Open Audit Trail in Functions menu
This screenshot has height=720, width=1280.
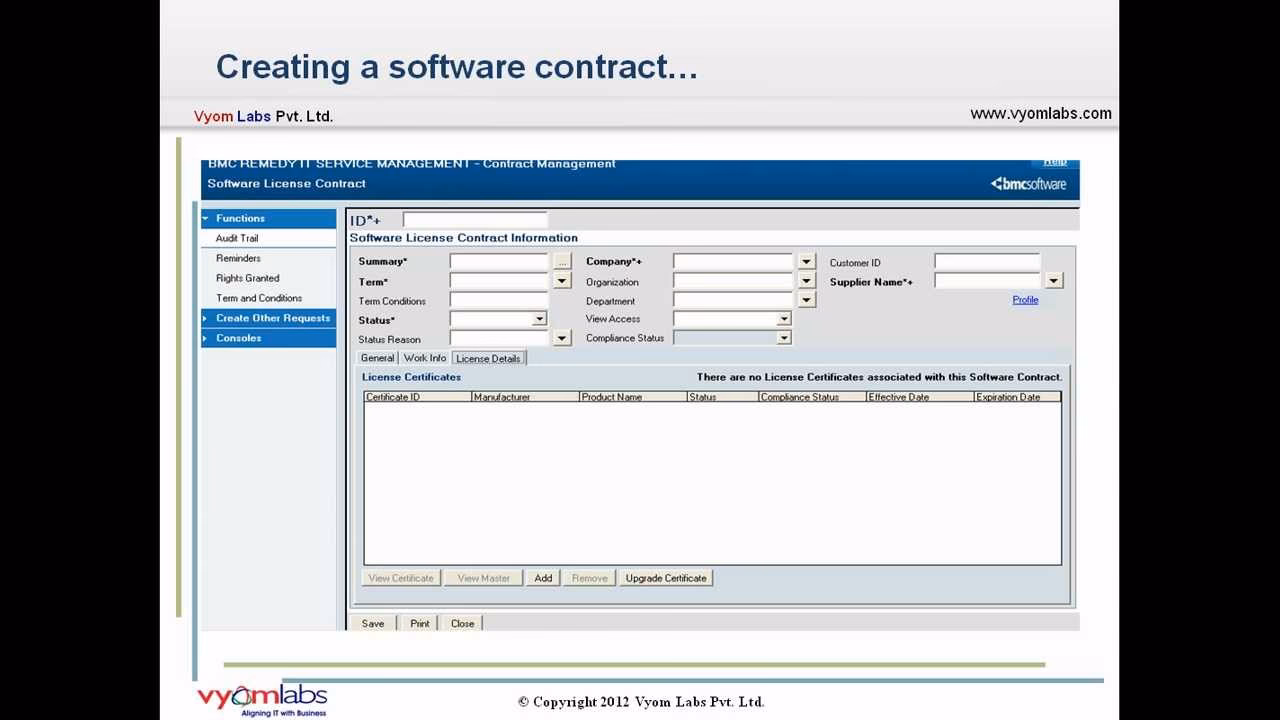[x=237, y=238]
